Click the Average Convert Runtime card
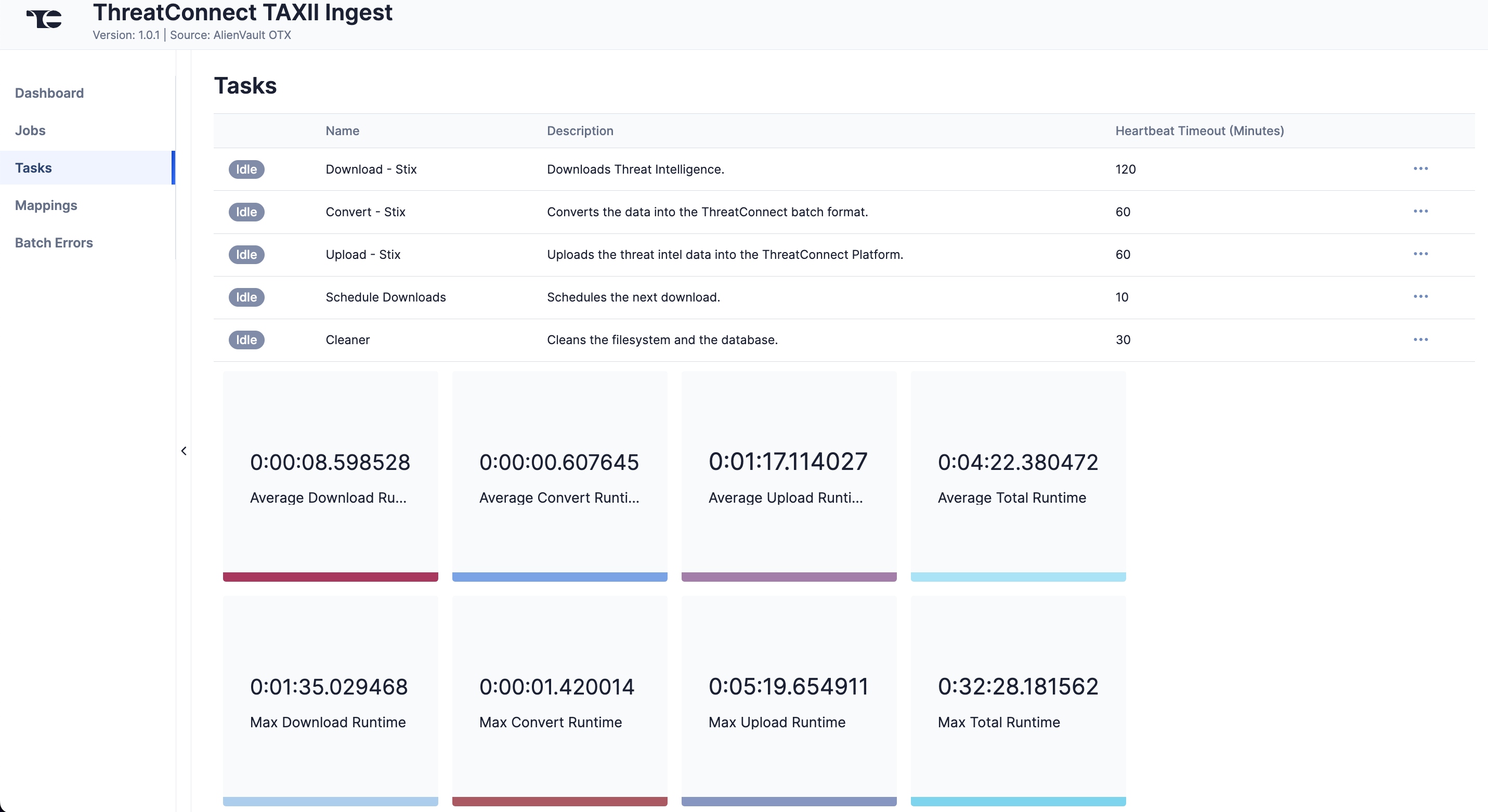The height and width of the screenshot is (812, 1488). 560,476
